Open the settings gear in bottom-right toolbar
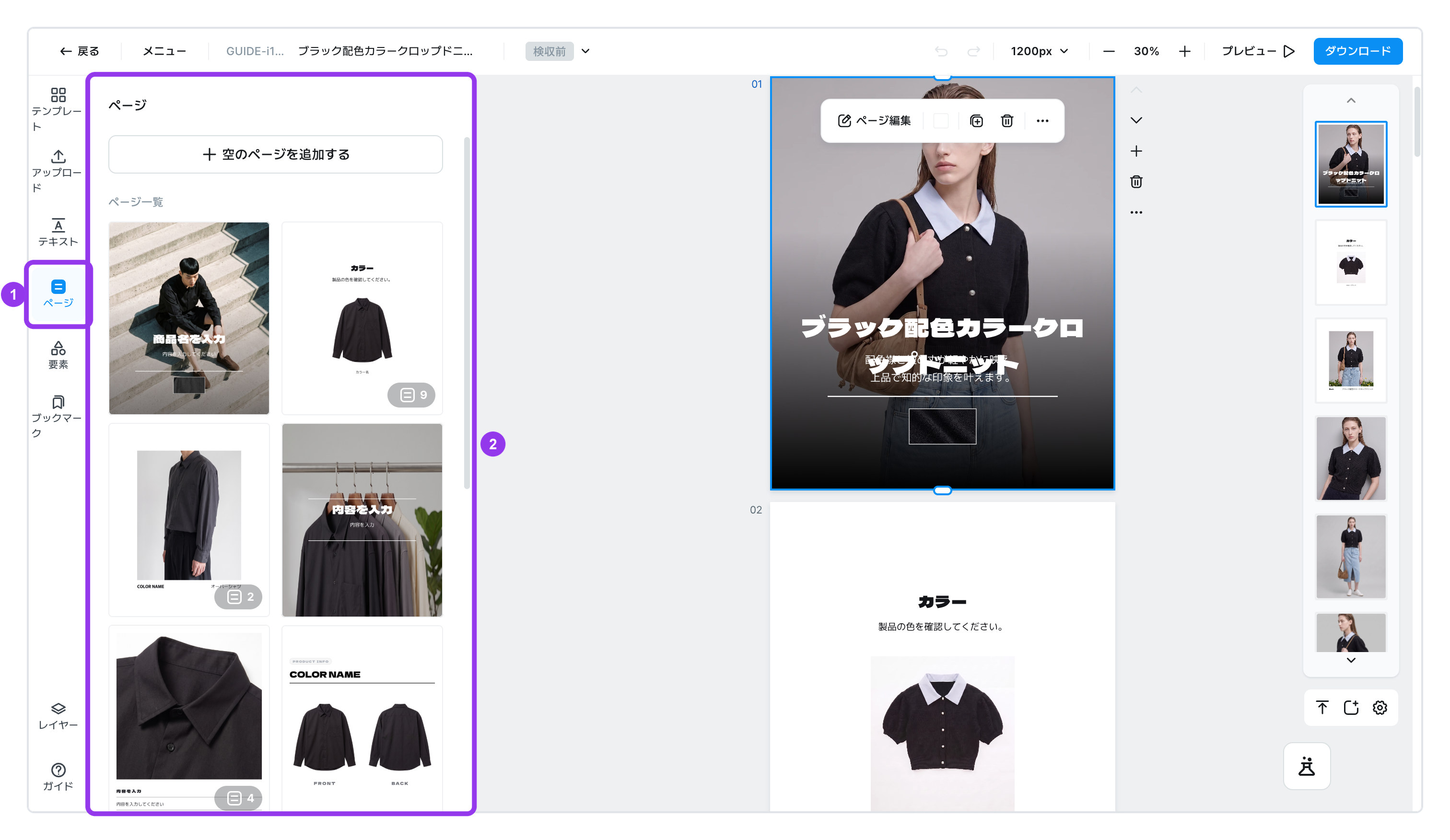 click(x=1380, y=707)
